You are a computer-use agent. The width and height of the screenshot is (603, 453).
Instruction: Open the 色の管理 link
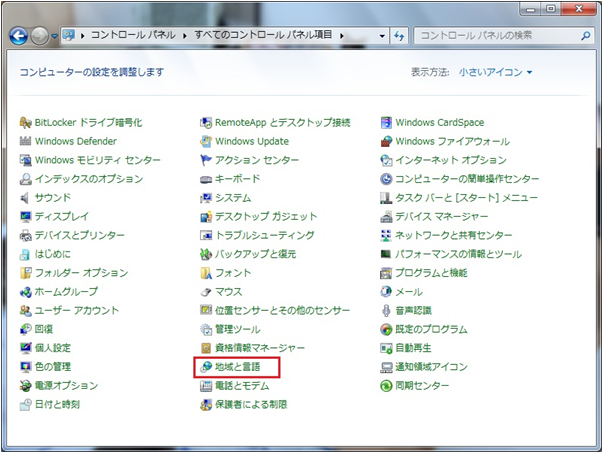pos(53,367)
